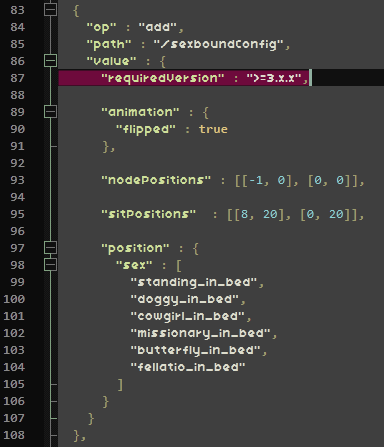Click the "fellatio_in_bed" string
The image size is (384, 447).
188,367
